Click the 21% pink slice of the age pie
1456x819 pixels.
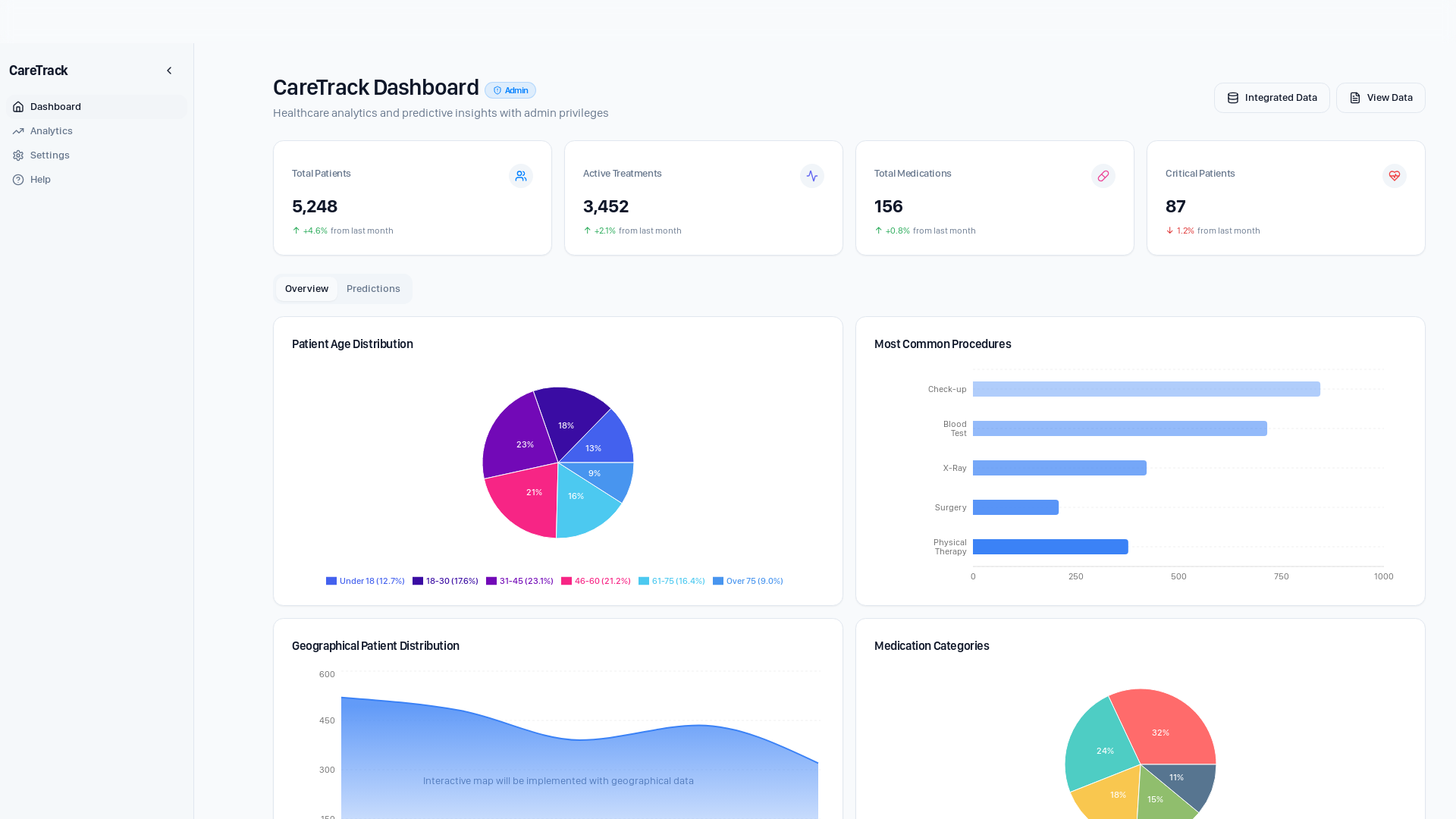click(527, 497)
